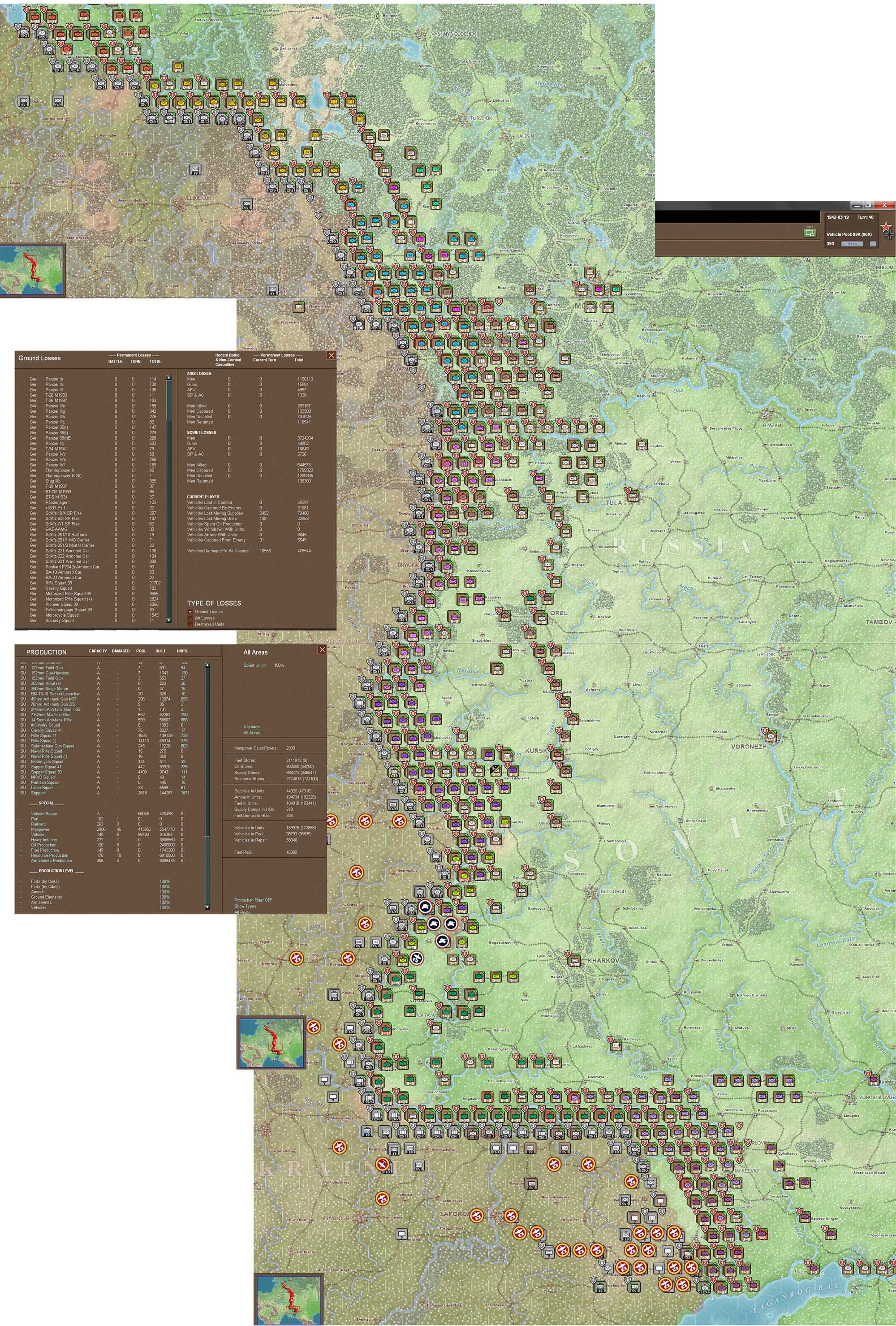The height and width of the screenshot is (1326, 896).
Task: Select the Stug IIIb losses row
Action: (x=94, y=481)
